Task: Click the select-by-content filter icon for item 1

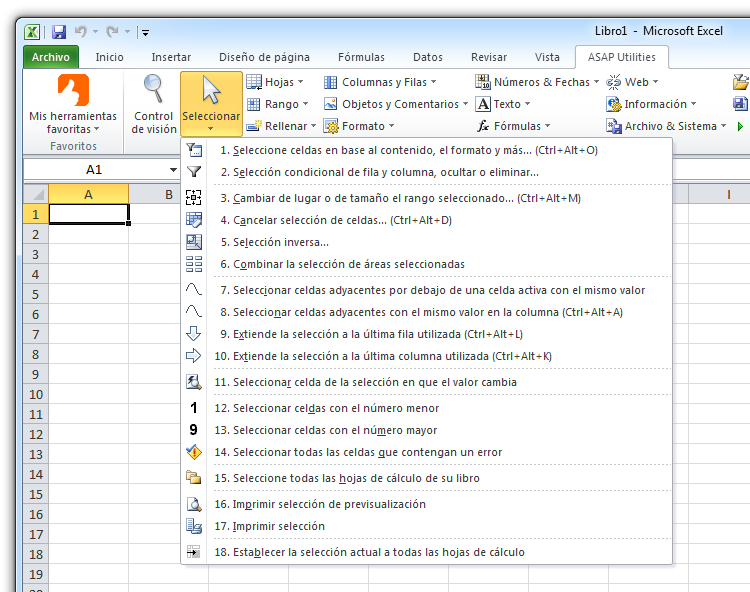Action: (x=194, y=150)
